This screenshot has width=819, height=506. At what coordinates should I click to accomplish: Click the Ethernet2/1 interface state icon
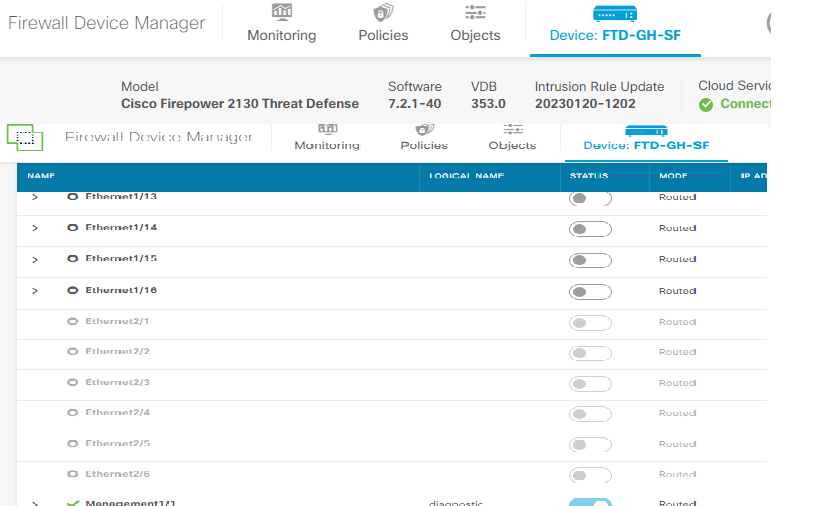pyautogui.click(x=73, y=321)
